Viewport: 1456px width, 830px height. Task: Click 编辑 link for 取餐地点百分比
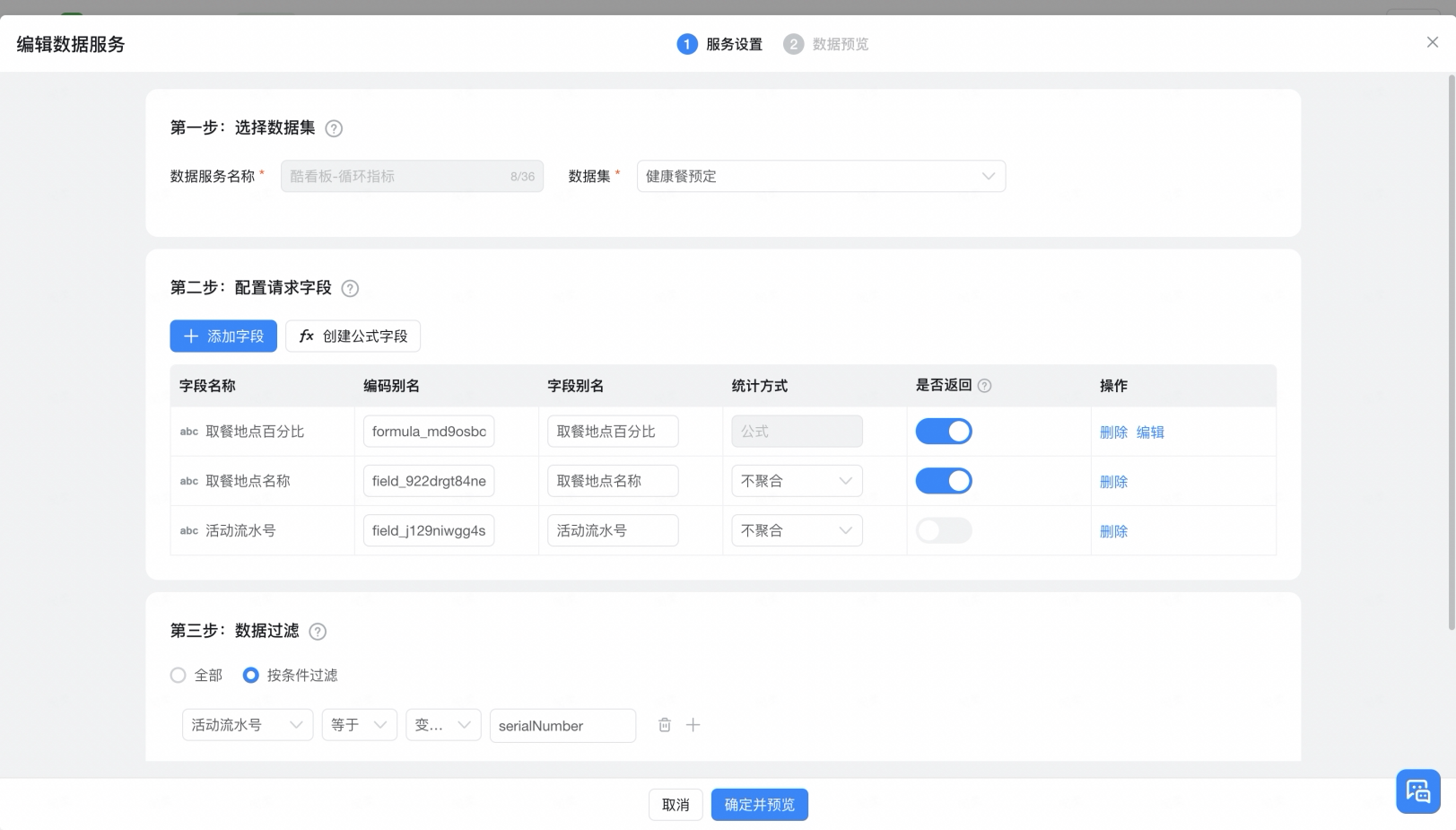click(1150, 432)
